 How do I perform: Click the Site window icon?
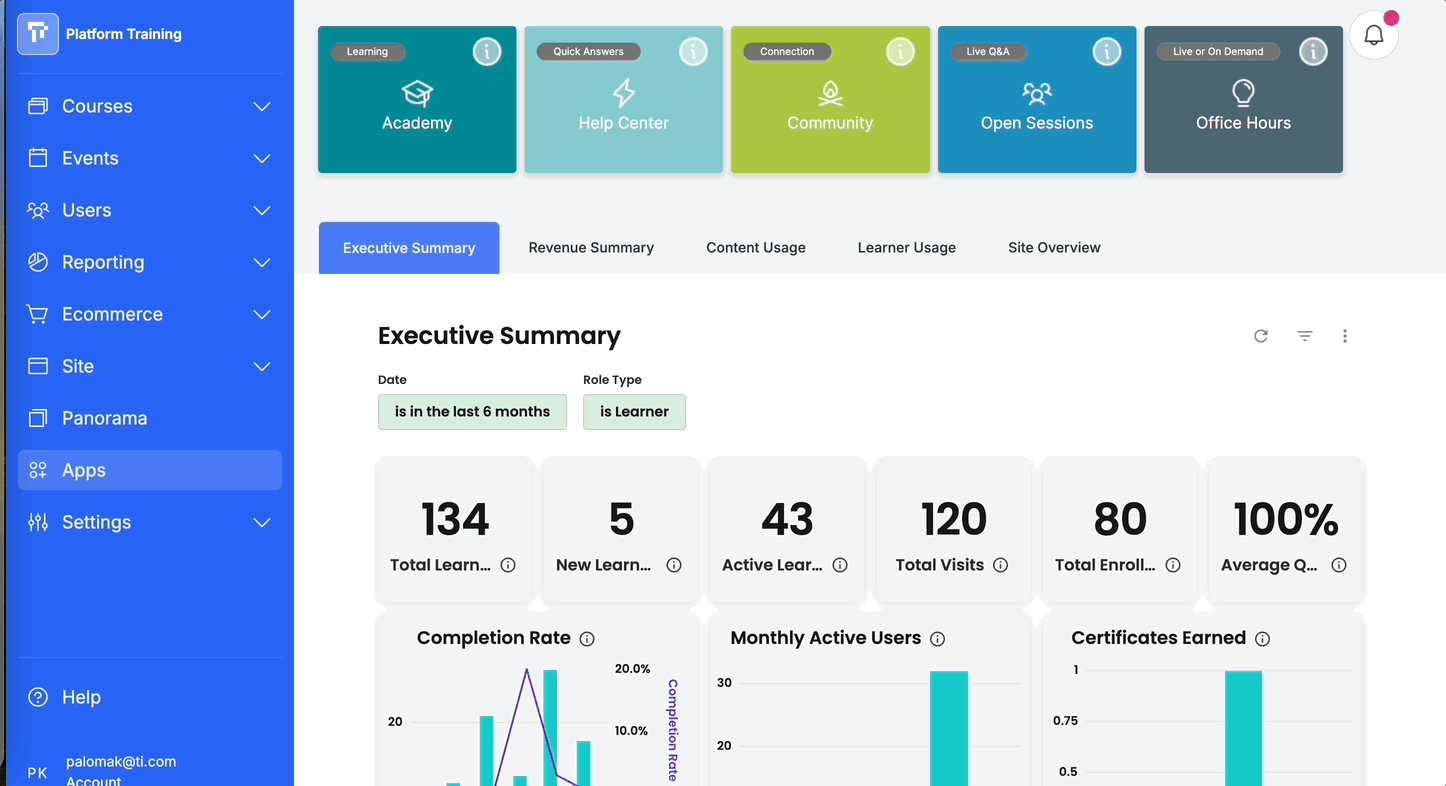pyautogui.click(x=38, y=366)
